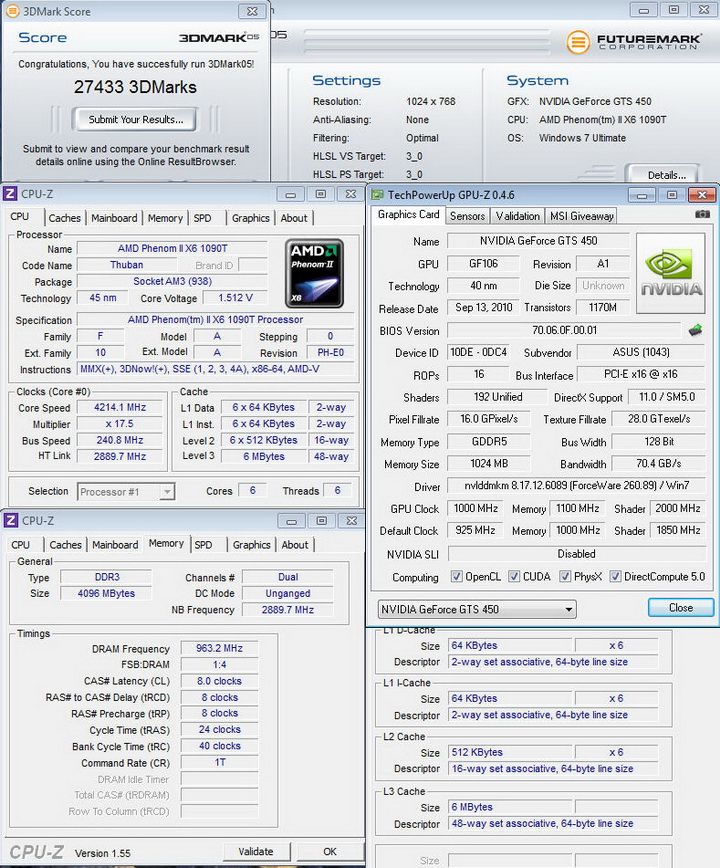Toggle the DirectCompute 5.0 checkbox
This screenshot has height=868, width=720.
coord(615,577)
